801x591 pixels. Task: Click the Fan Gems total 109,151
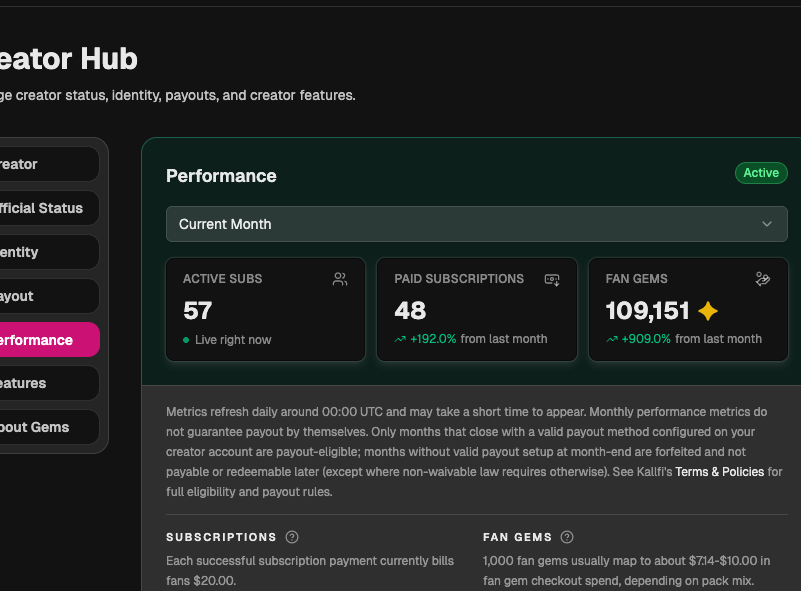pyautogui.click(x=647, y=311)
